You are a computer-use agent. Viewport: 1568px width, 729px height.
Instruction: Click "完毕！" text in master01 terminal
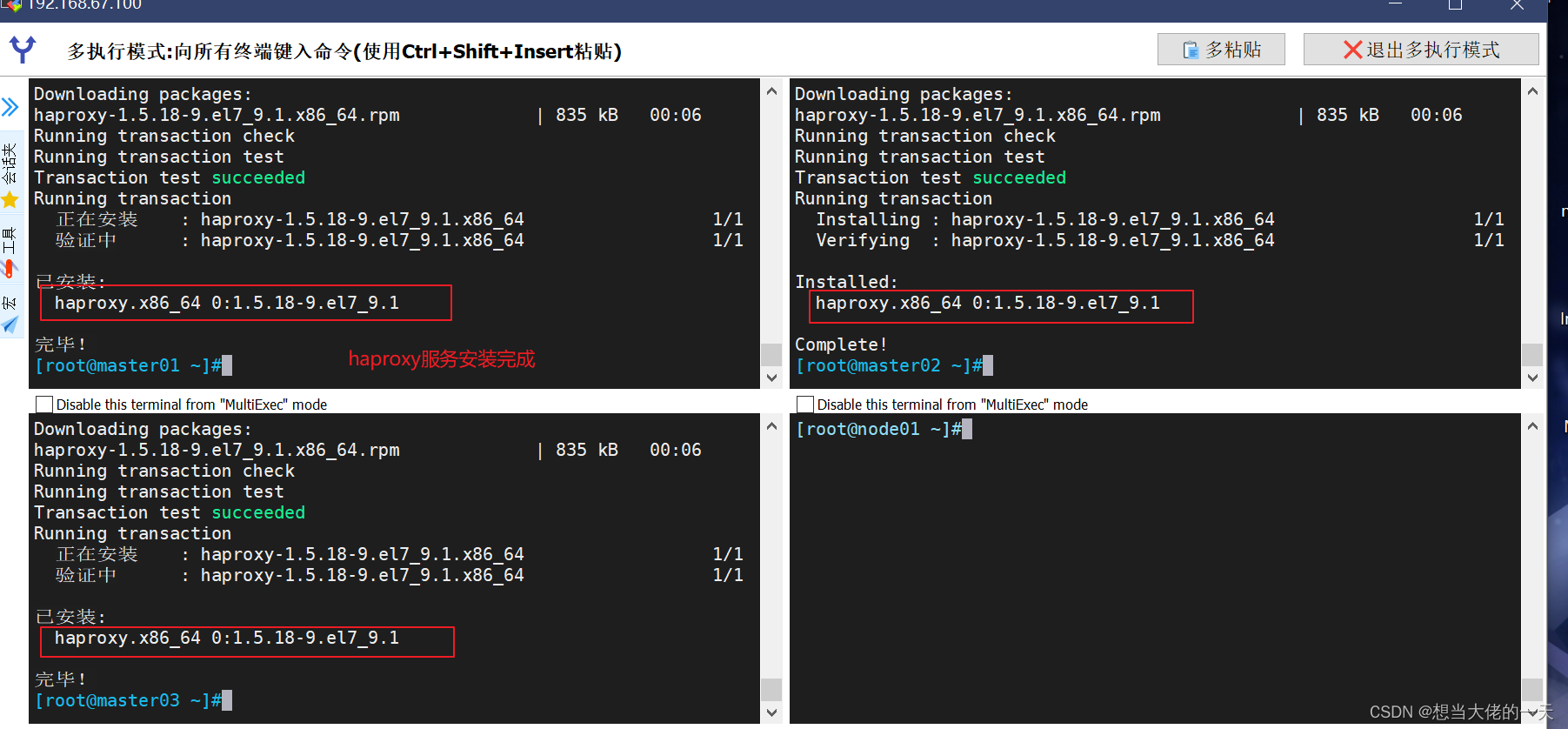(x=60, y=344)
